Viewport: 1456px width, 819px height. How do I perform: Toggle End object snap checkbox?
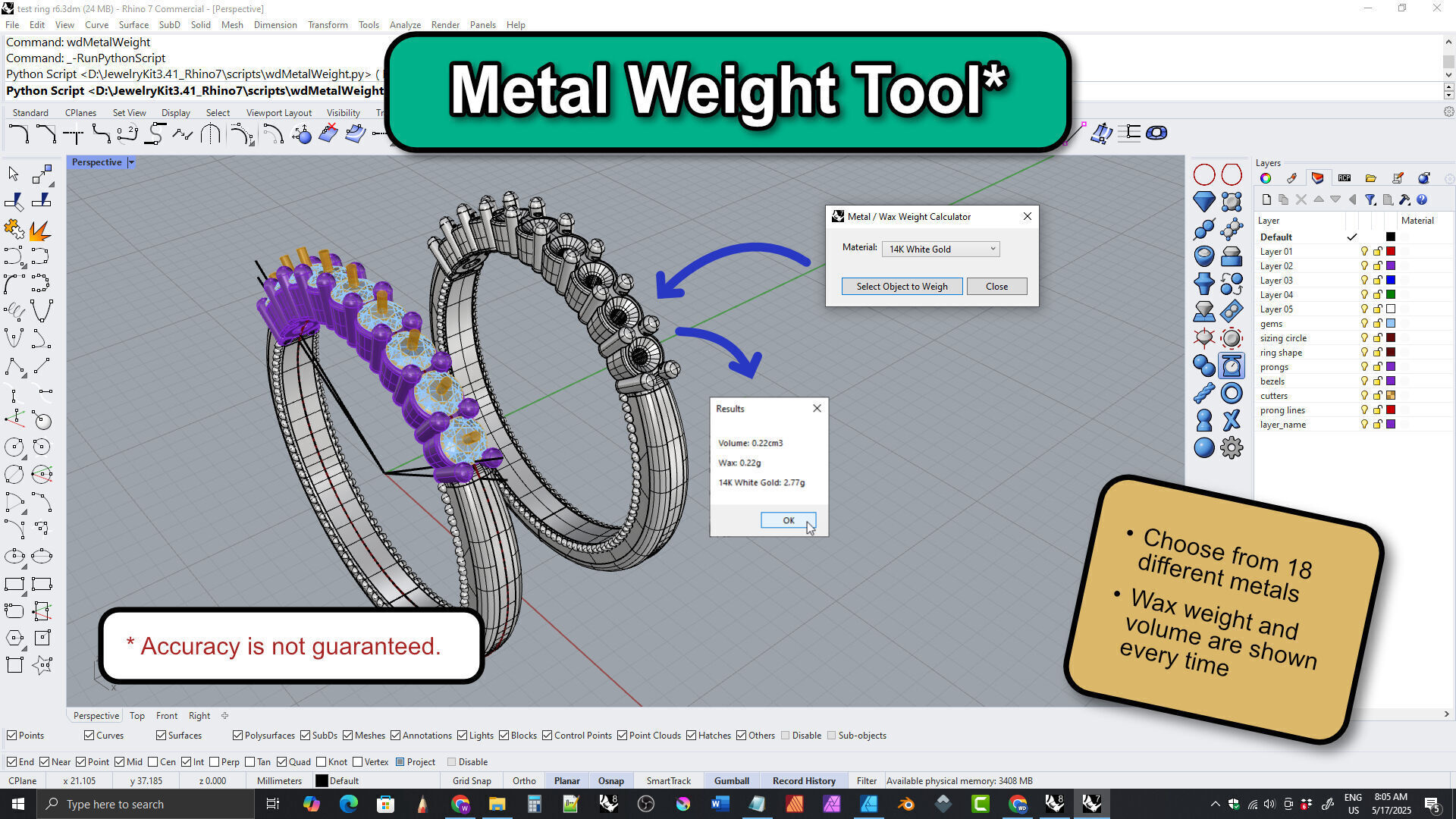pos(11,762)
